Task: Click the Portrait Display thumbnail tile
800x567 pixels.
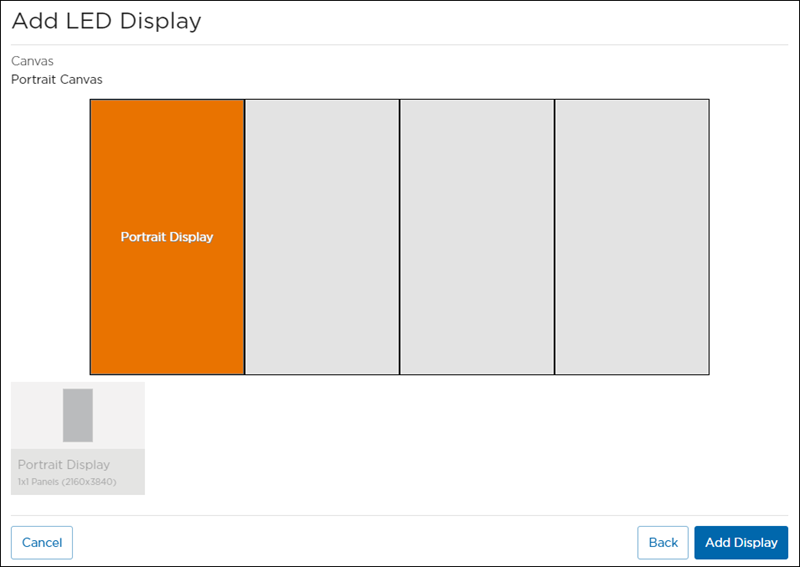Action: pos(78,438)
